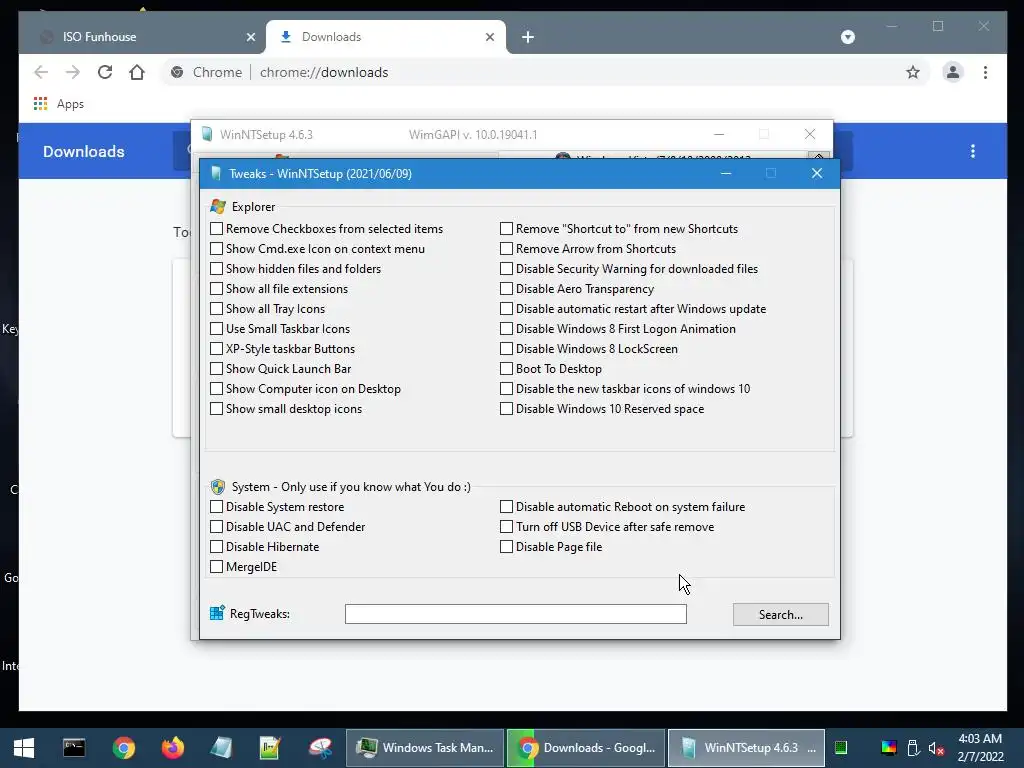
Task: Enable Show Quick Launch Bar
Action: coord(280,369)
